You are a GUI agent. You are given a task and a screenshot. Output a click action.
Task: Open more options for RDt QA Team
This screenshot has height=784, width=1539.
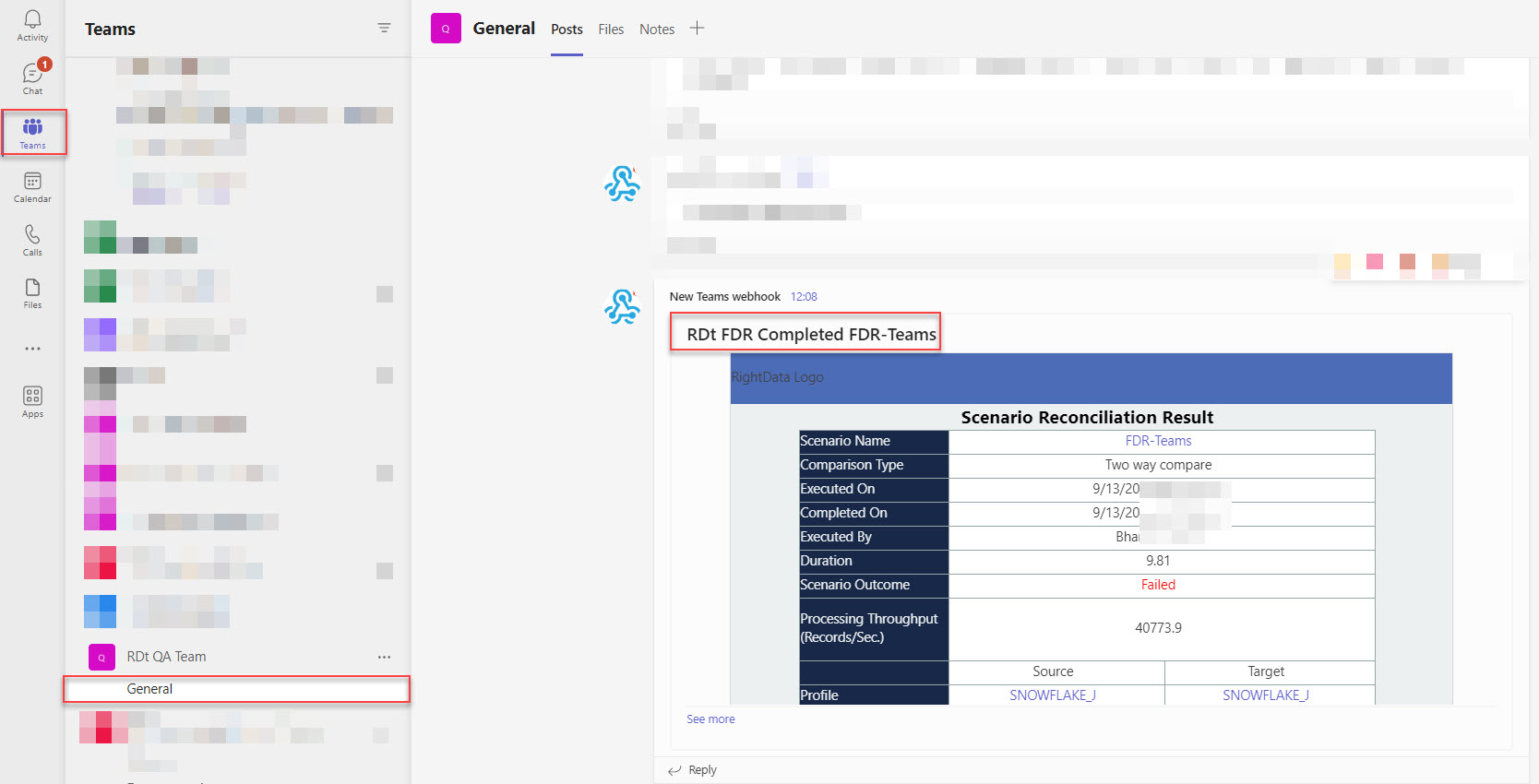coord(384,657)
